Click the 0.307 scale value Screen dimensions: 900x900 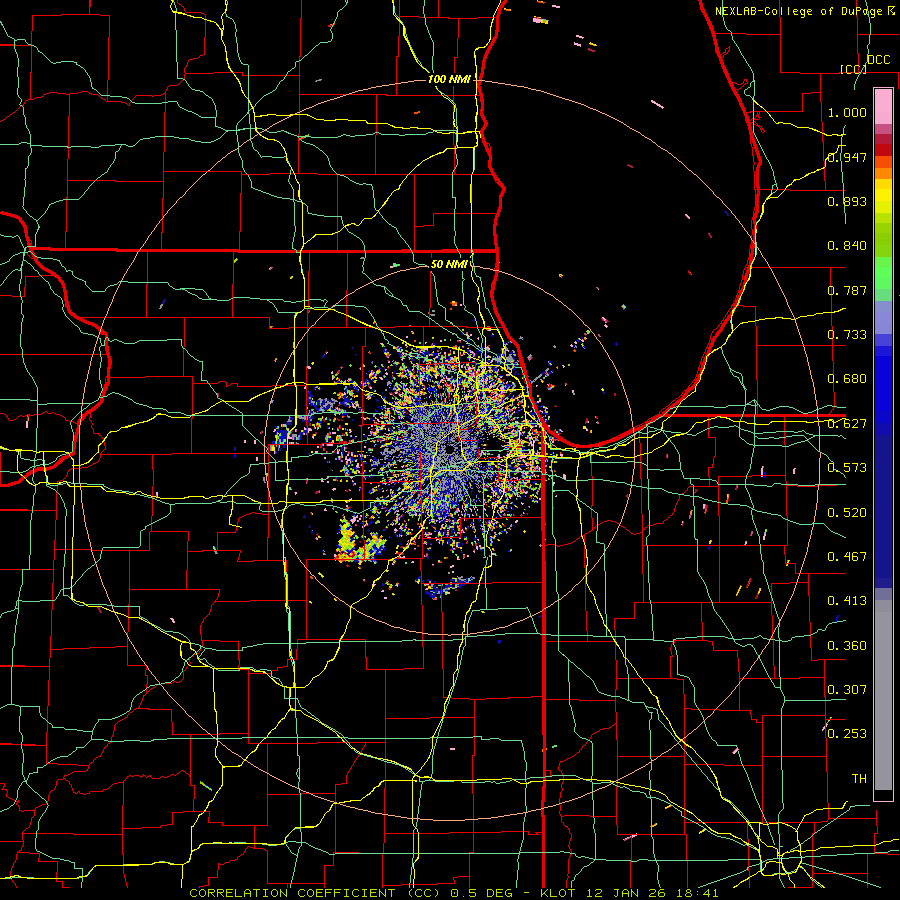(847, 690)
